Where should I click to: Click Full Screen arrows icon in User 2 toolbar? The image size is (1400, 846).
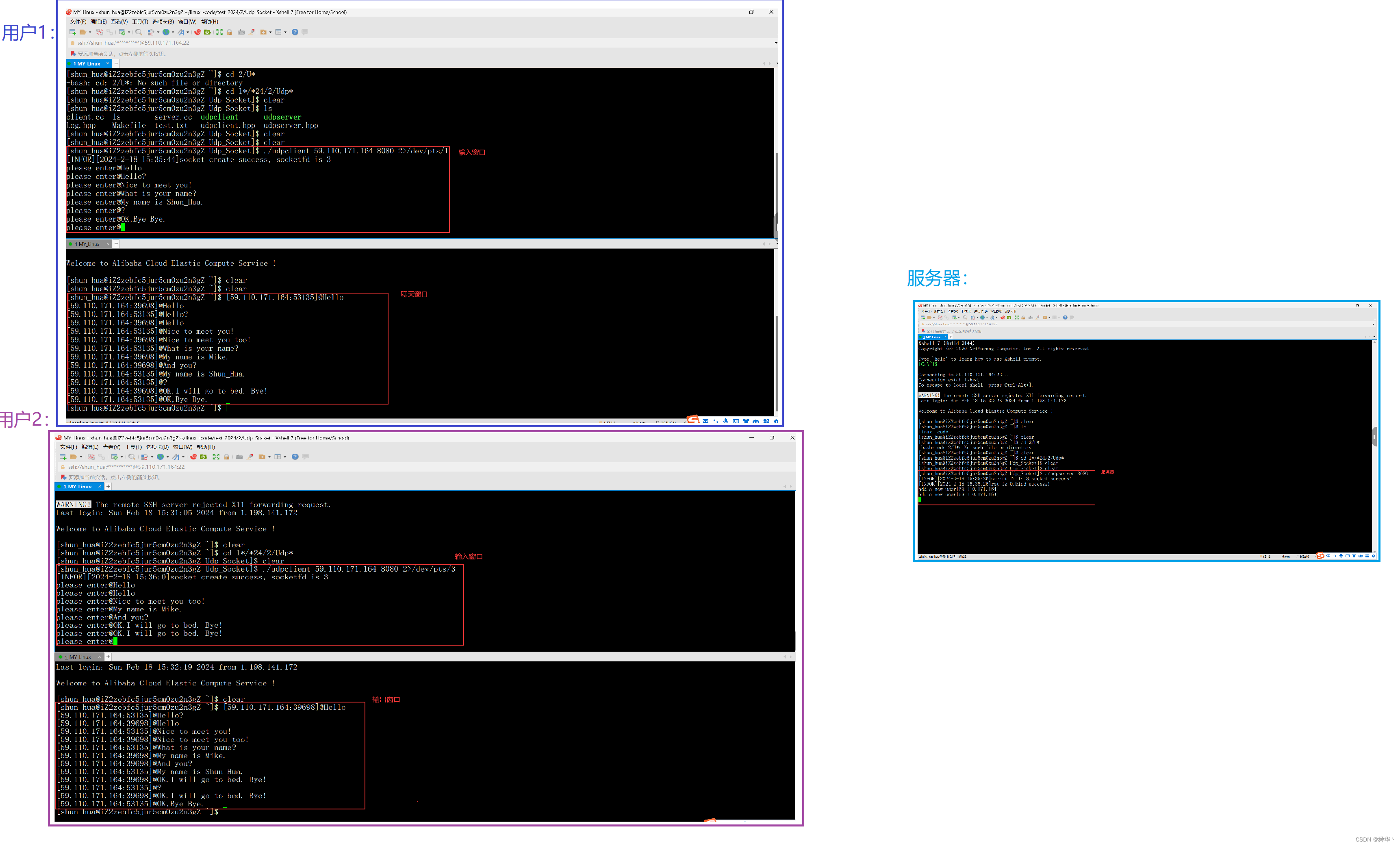[x=217, y=457]
